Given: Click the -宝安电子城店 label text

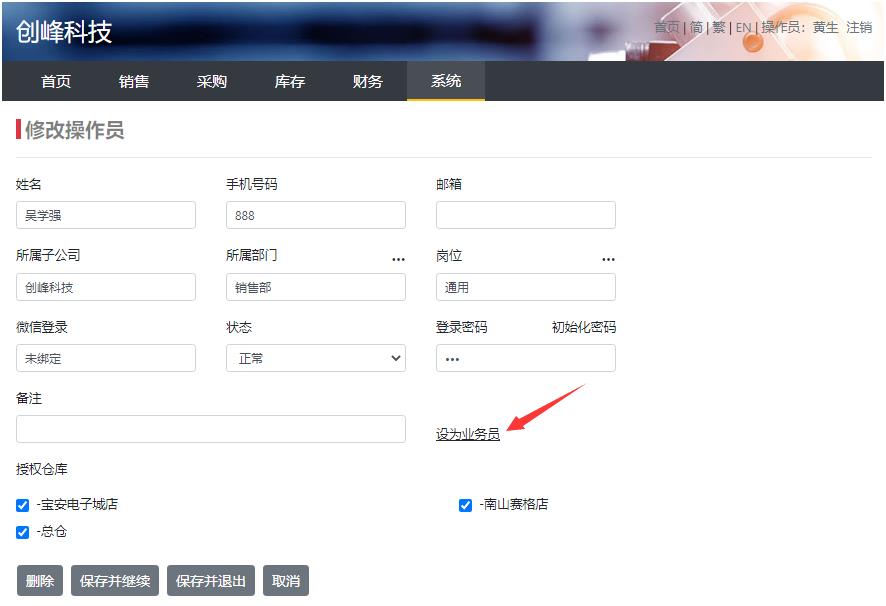Looking at the screenshot, I should click(77, 504).
